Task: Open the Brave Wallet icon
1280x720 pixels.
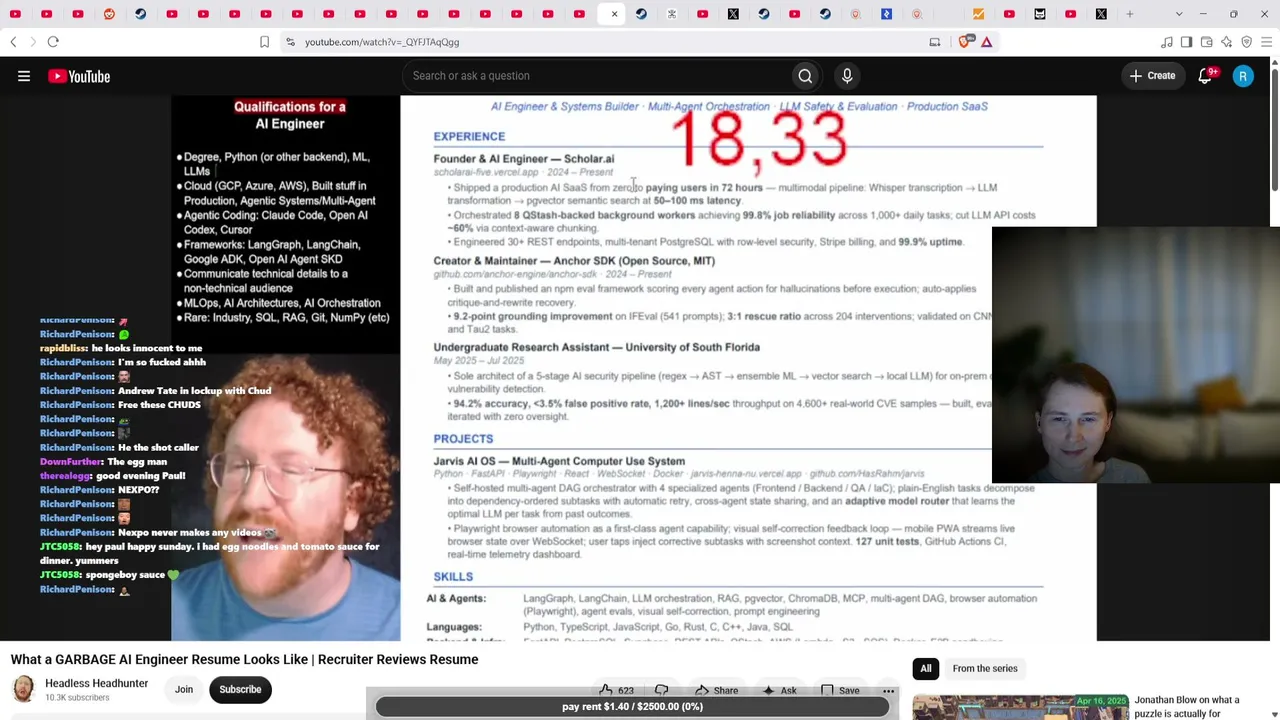Action: [x=1206, y=42]
